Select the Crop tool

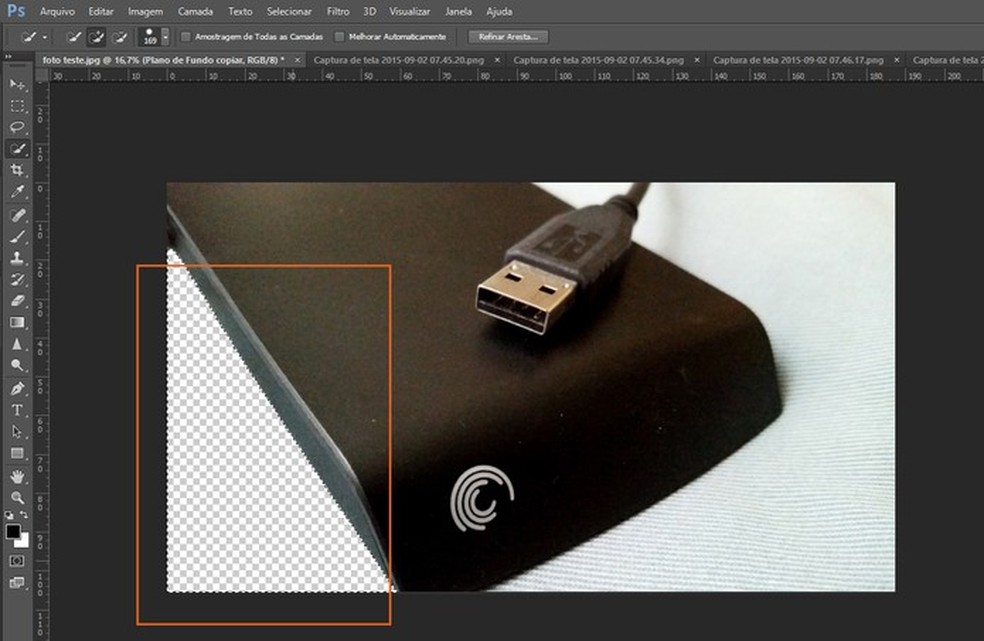[17, 170]
